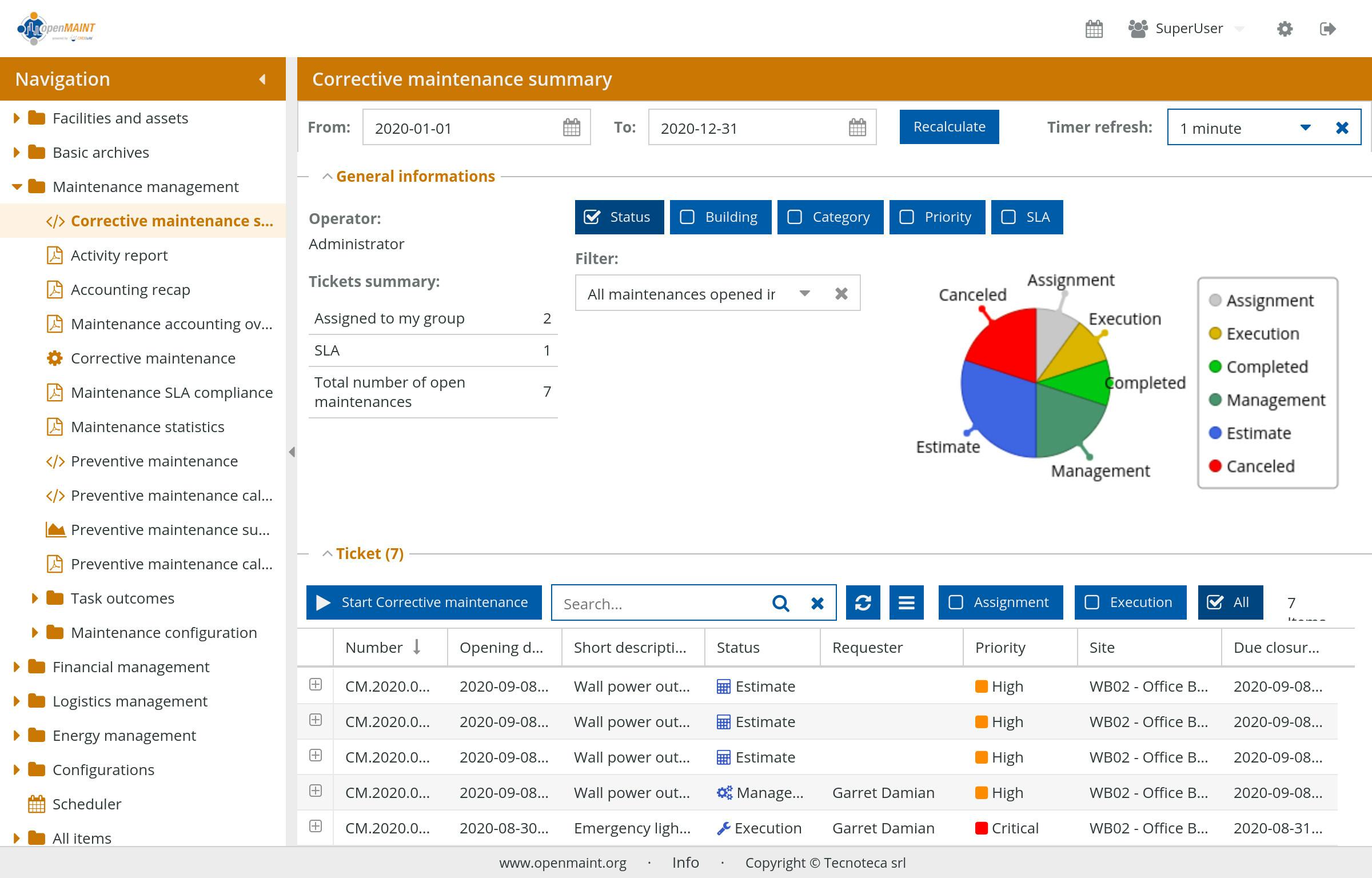Click the Recalculate button
This screenshot has height=878, width=1372.
(948, 126)
